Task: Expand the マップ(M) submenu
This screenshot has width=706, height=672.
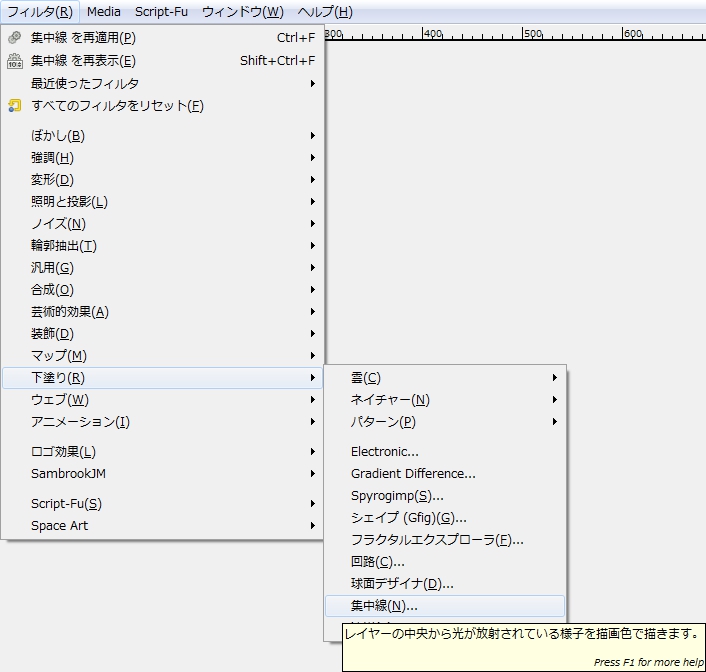Action: click(162, 356)
